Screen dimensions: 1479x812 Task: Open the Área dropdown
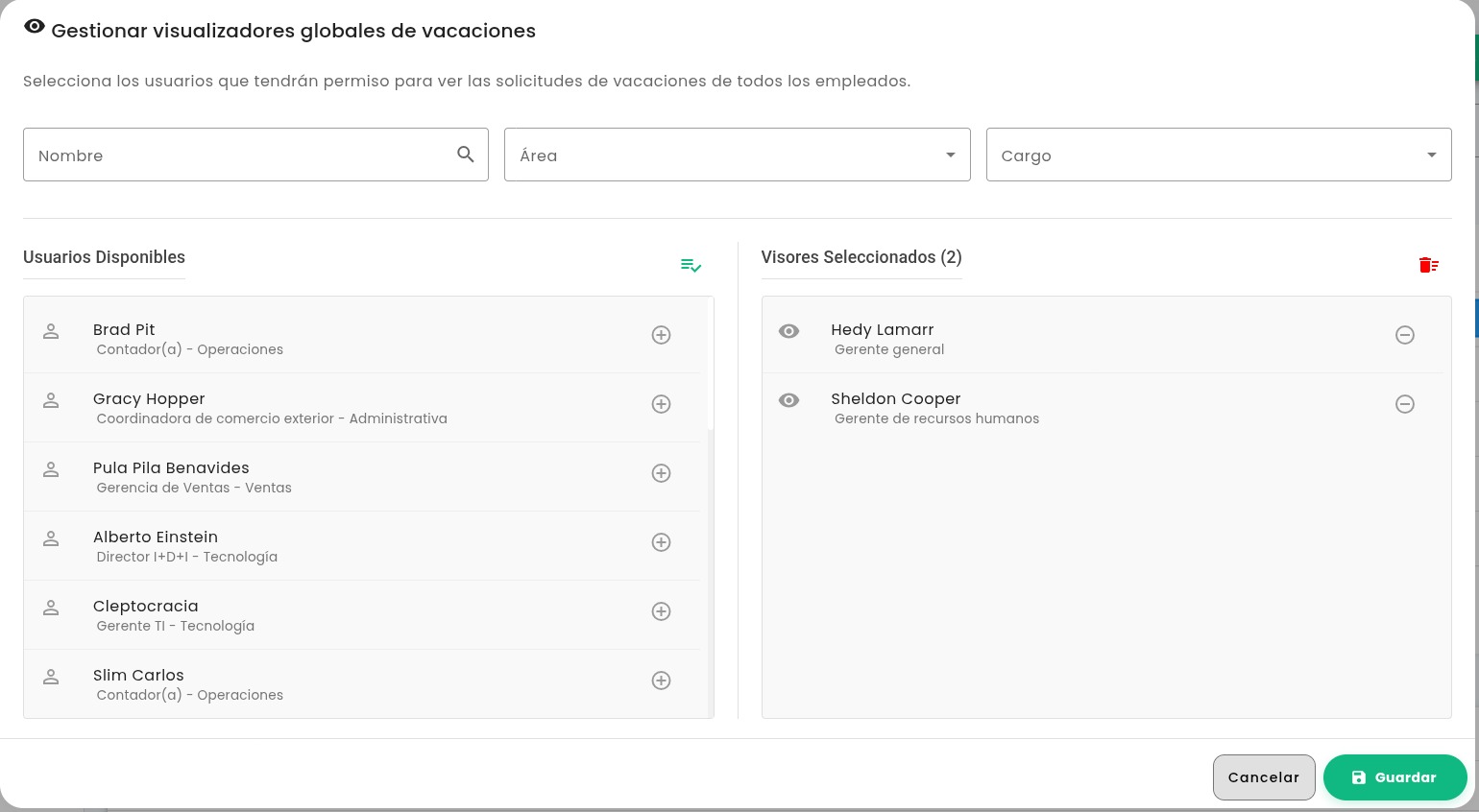(951, 155)
